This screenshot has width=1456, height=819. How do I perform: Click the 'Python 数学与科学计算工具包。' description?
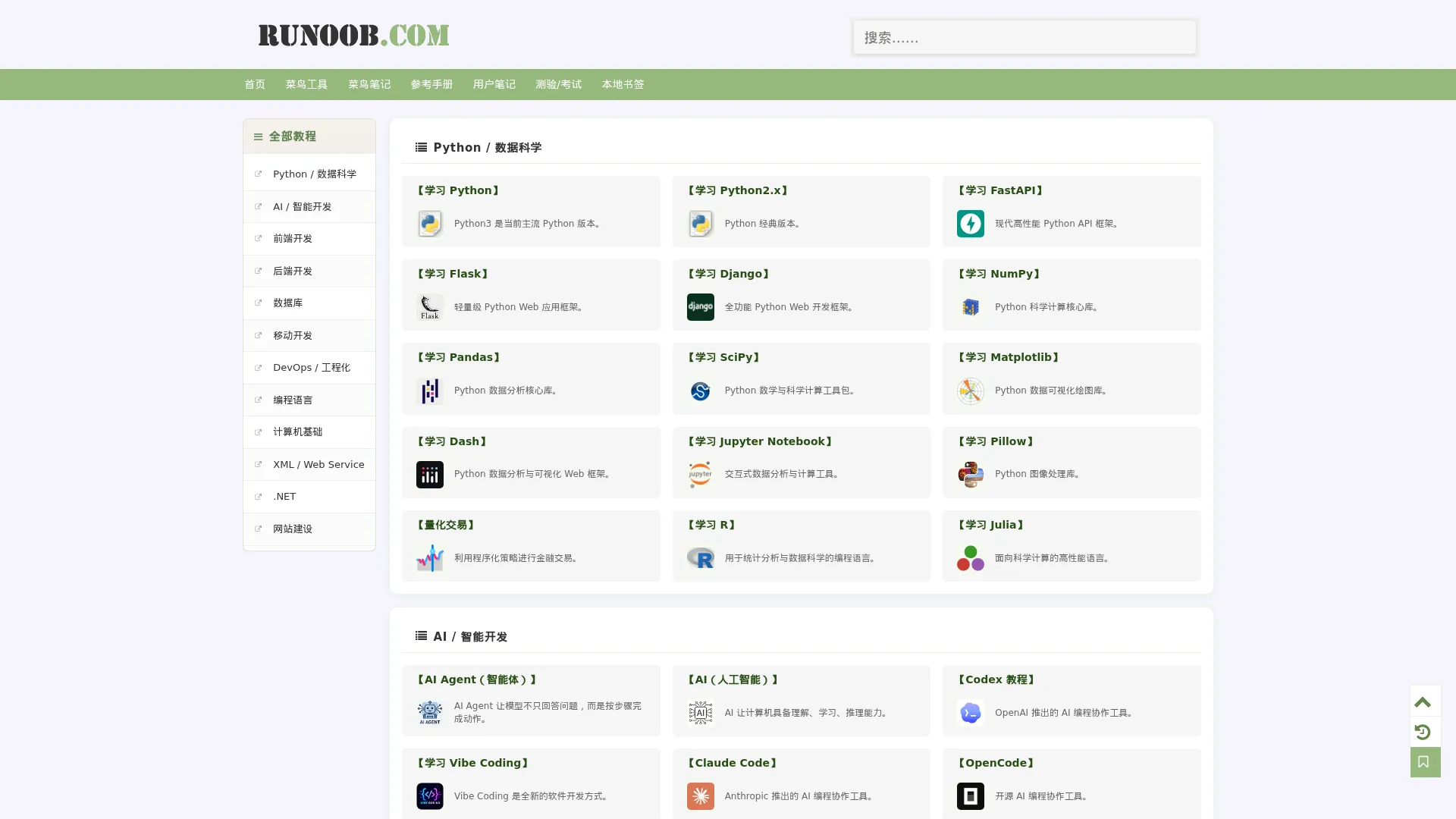point(792,391)
